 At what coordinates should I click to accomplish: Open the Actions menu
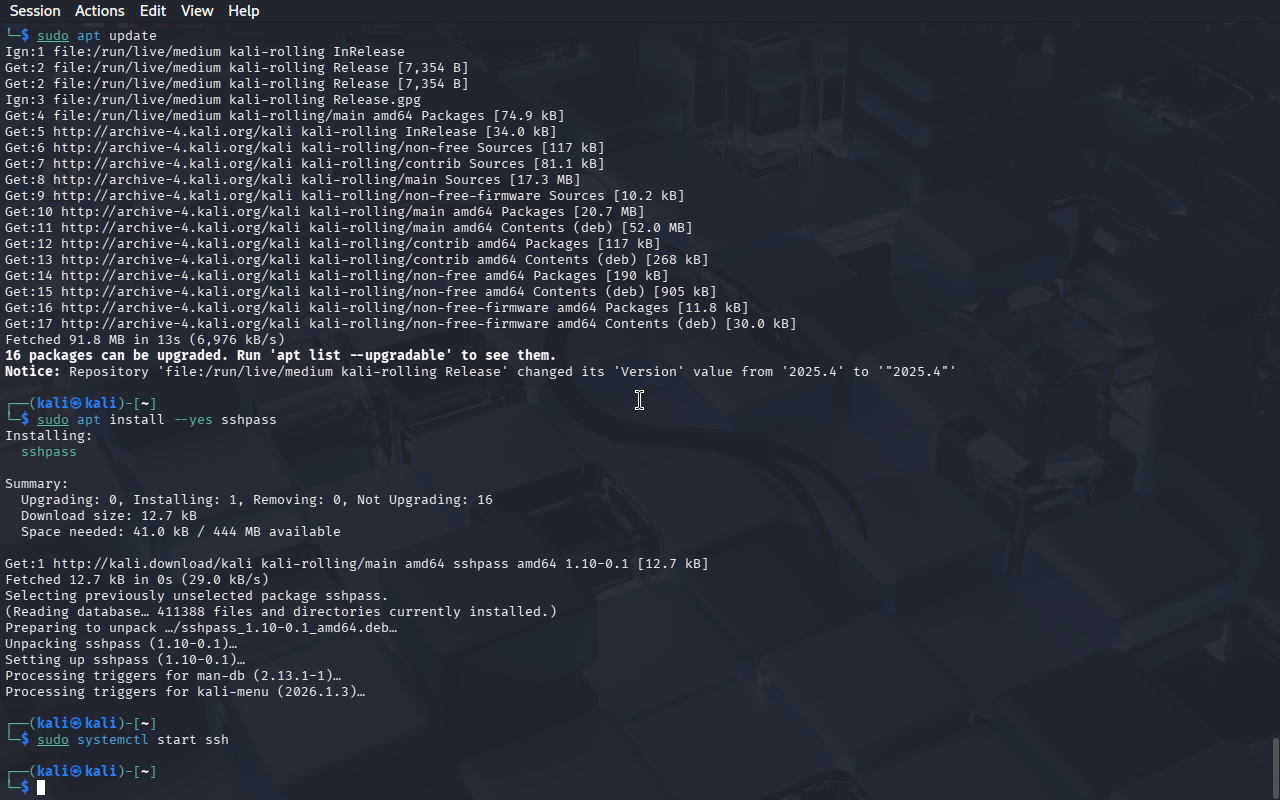[100, 11]
